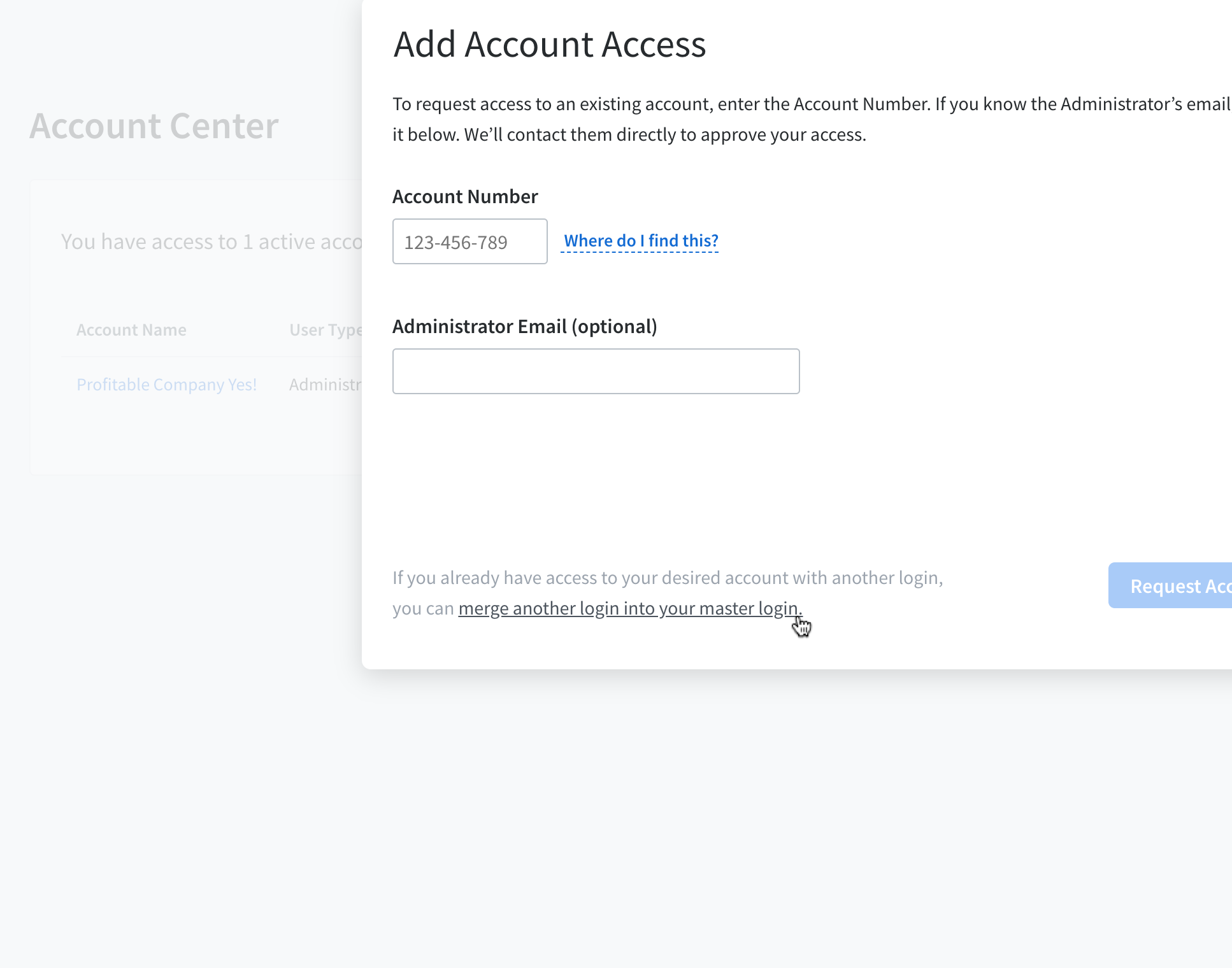Click the Request Access button
Image resolution: width=1232 pixels, height=968 pixels.
1170,585
